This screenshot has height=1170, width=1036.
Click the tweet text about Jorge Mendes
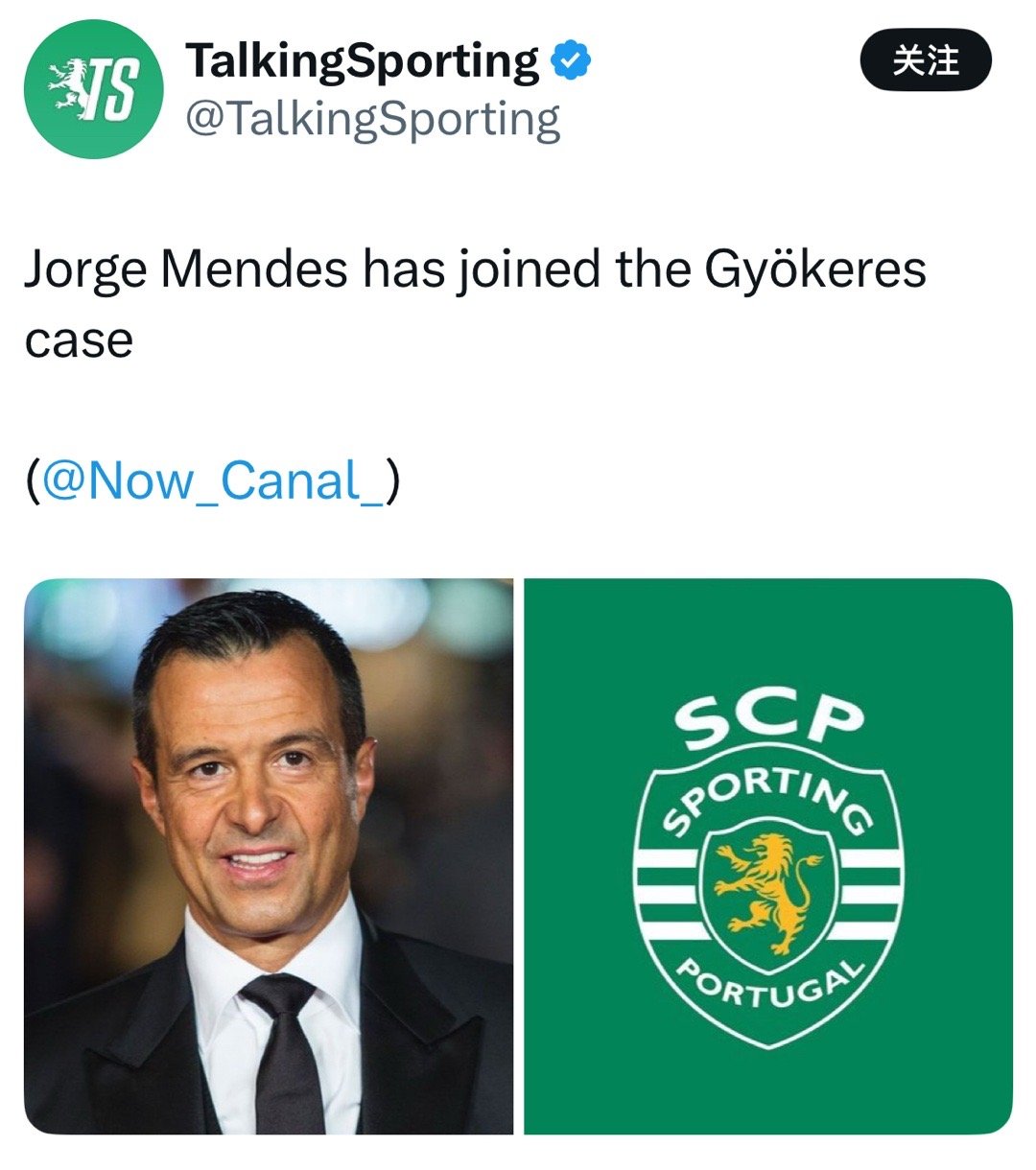(x=475, y=304)
